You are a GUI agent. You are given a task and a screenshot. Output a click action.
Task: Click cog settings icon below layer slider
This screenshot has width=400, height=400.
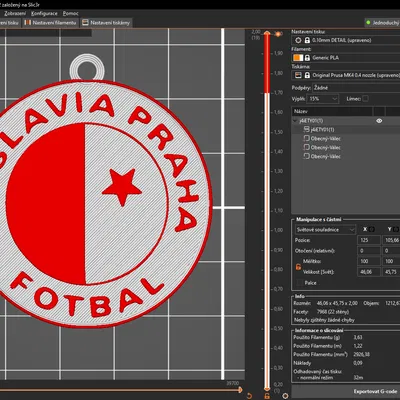285,396
